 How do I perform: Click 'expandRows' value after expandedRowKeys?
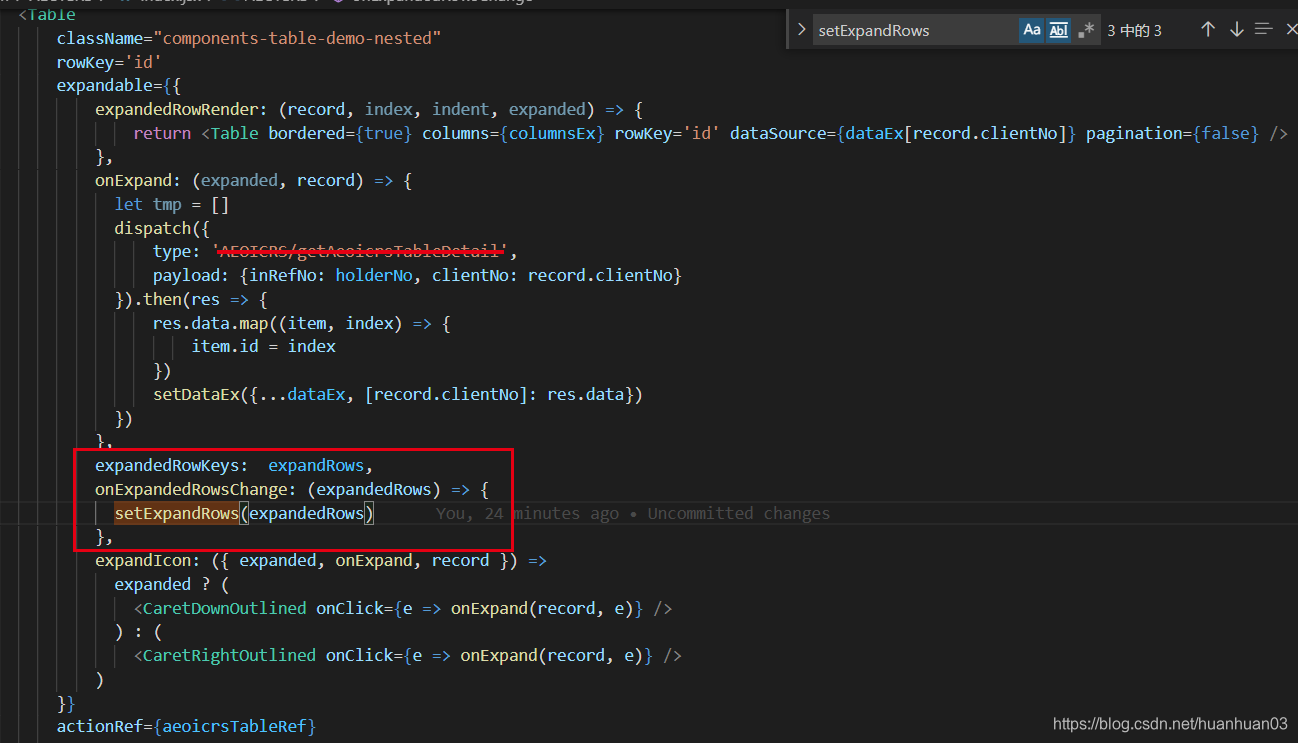coord(316,466)
